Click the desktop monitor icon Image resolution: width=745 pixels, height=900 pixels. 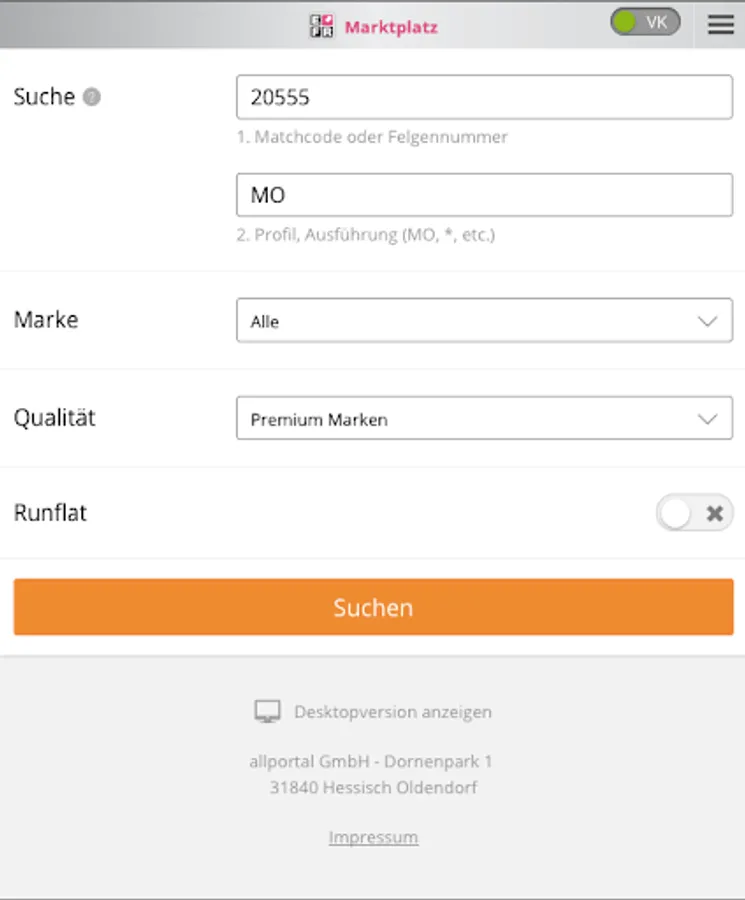coord(267,712)
